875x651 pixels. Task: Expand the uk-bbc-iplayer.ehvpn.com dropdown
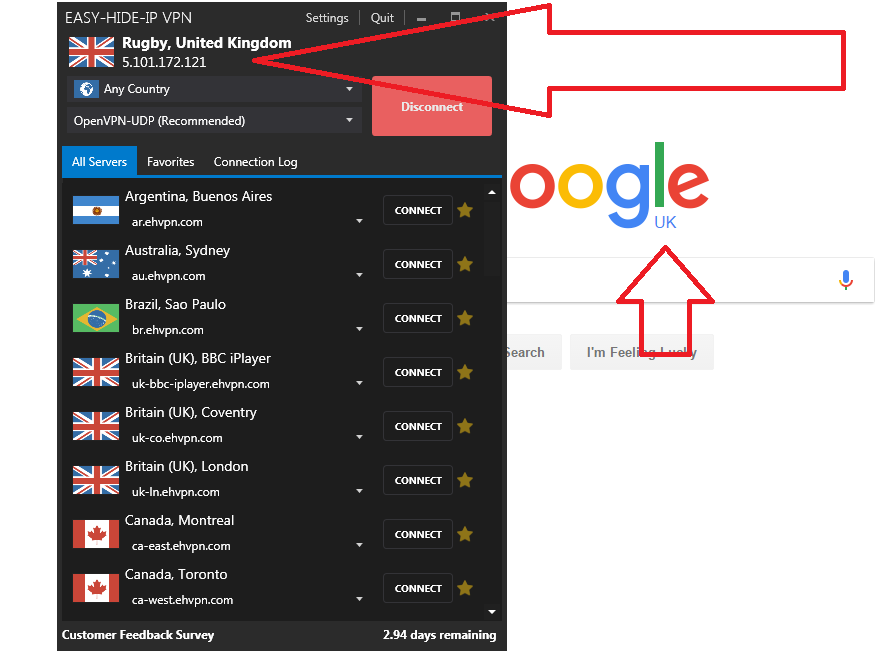pyautogui.click(x=359, y=383)
